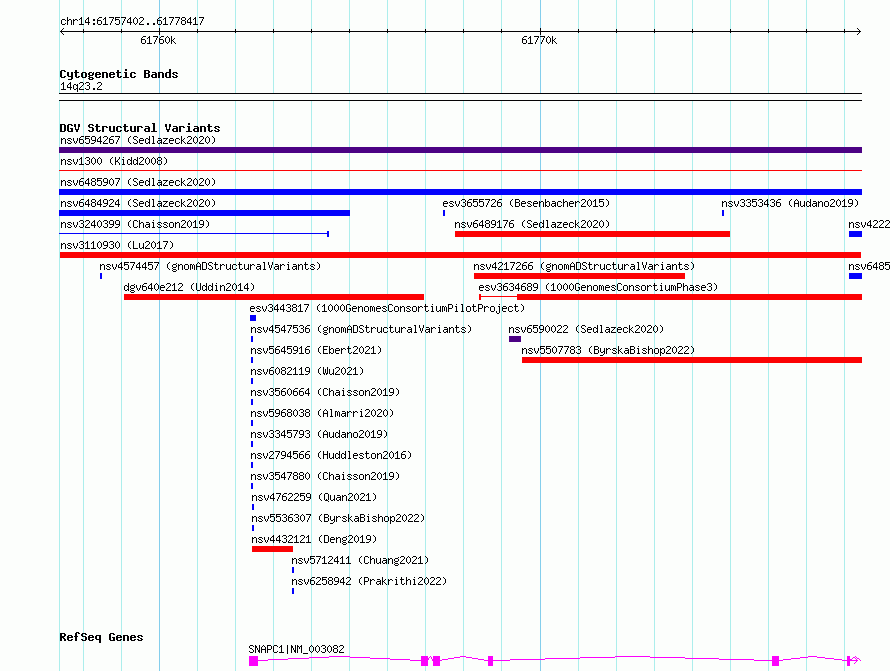Open nsv6258942 (Prakrithi2022) variant label
Viewport: 890px width, 671px height.
tap(369, 581)
